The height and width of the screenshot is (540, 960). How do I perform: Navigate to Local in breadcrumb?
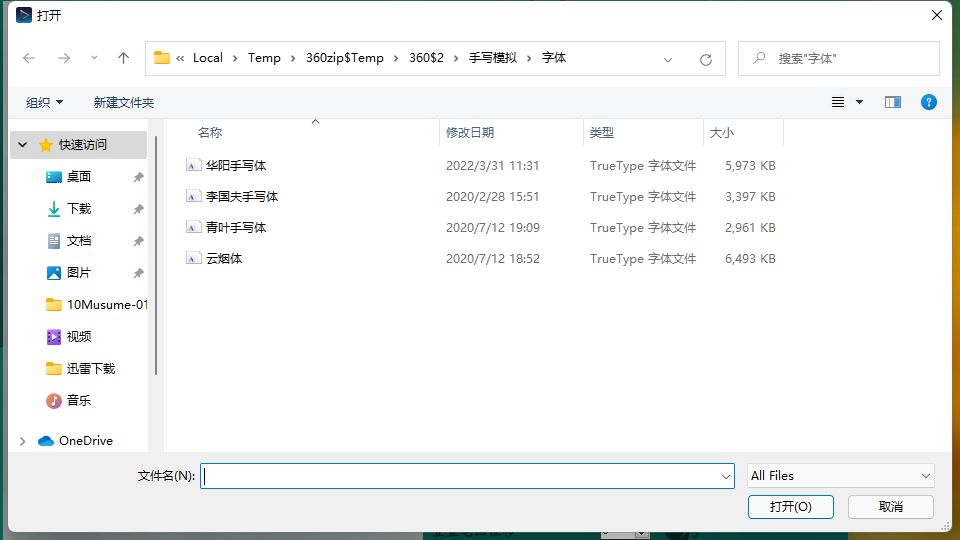coord(208,58)
